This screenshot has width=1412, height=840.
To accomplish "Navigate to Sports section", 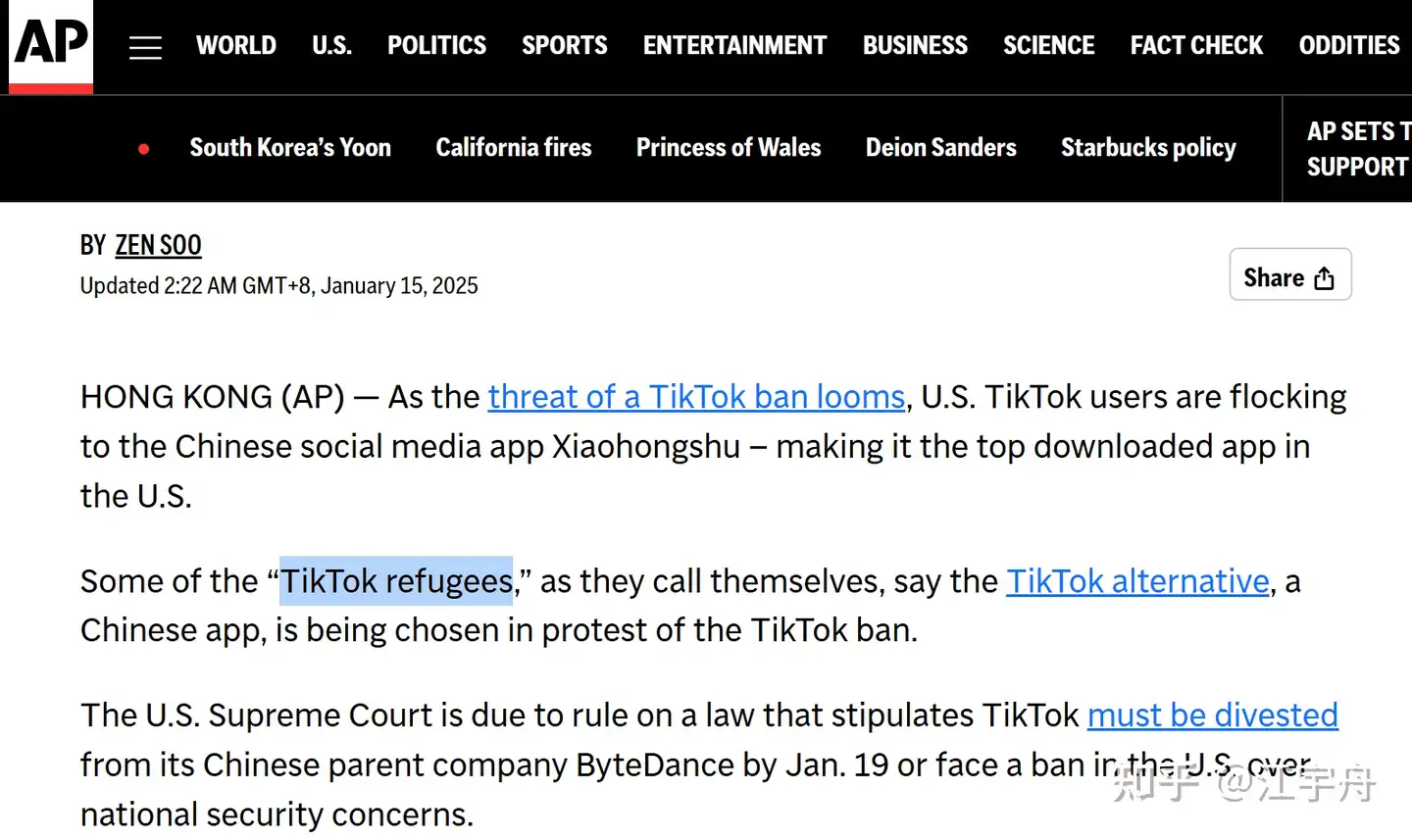I will (564, 46).
